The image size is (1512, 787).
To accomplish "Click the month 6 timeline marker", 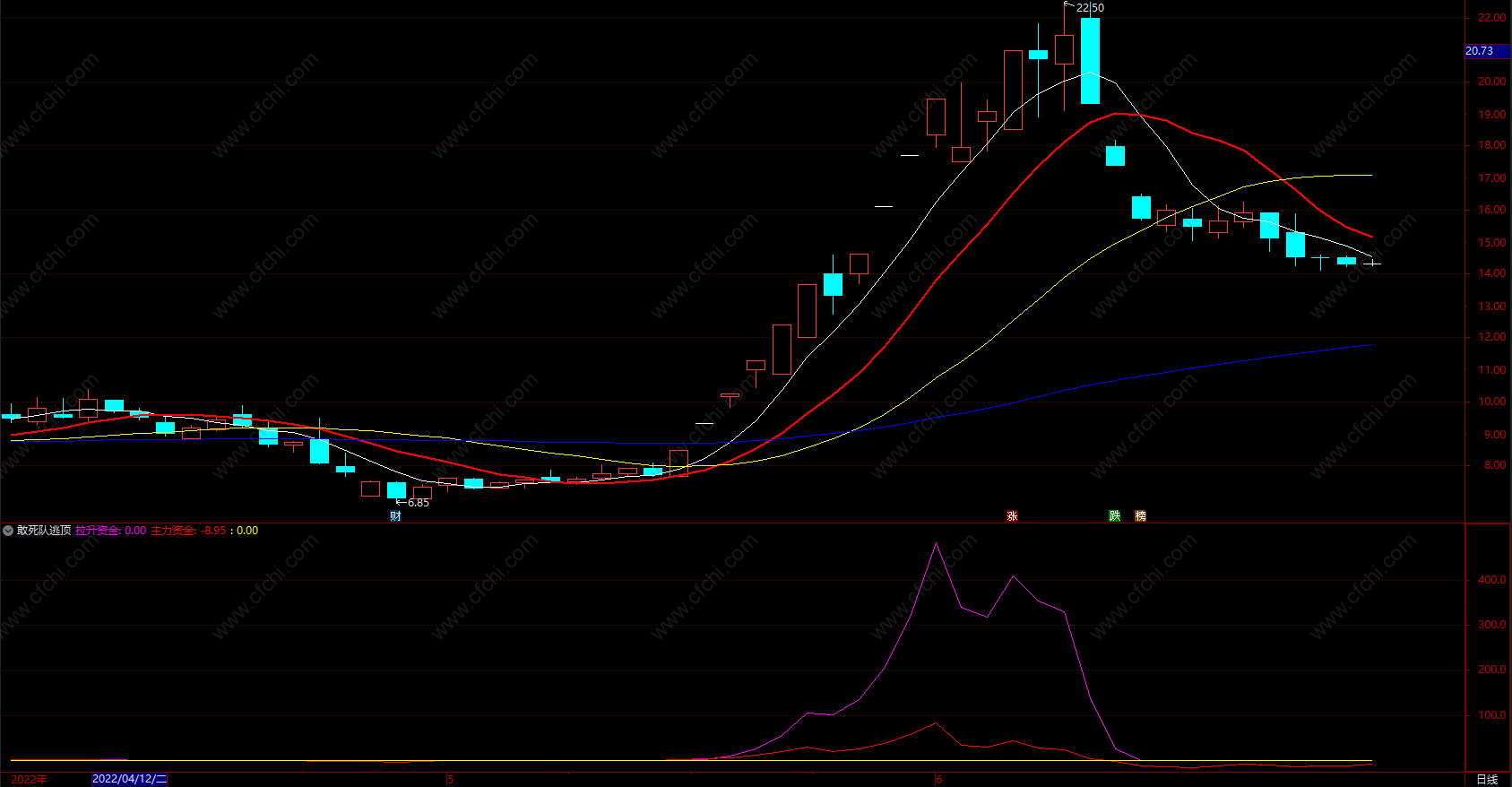I will point(938,780).
